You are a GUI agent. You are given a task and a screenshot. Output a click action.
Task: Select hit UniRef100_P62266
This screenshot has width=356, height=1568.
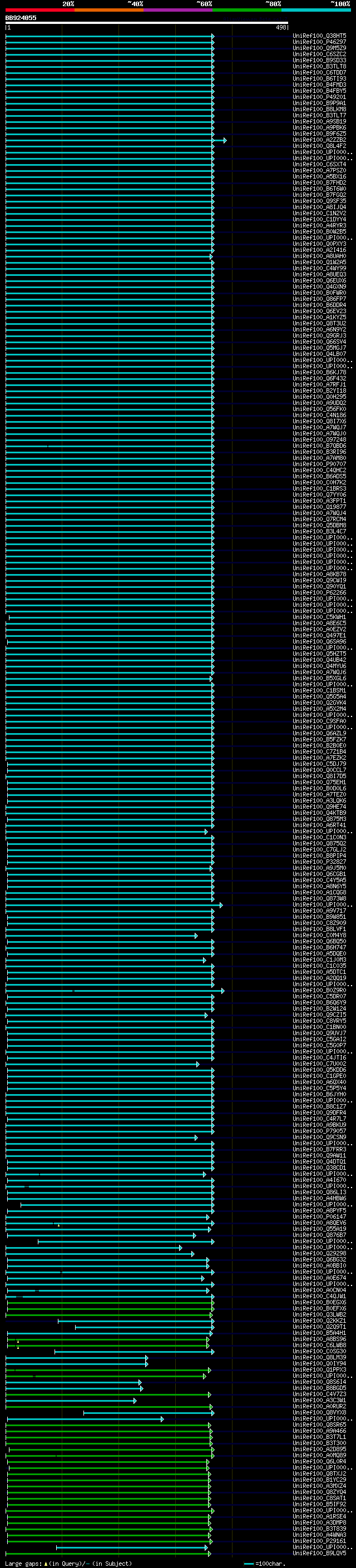319,592
